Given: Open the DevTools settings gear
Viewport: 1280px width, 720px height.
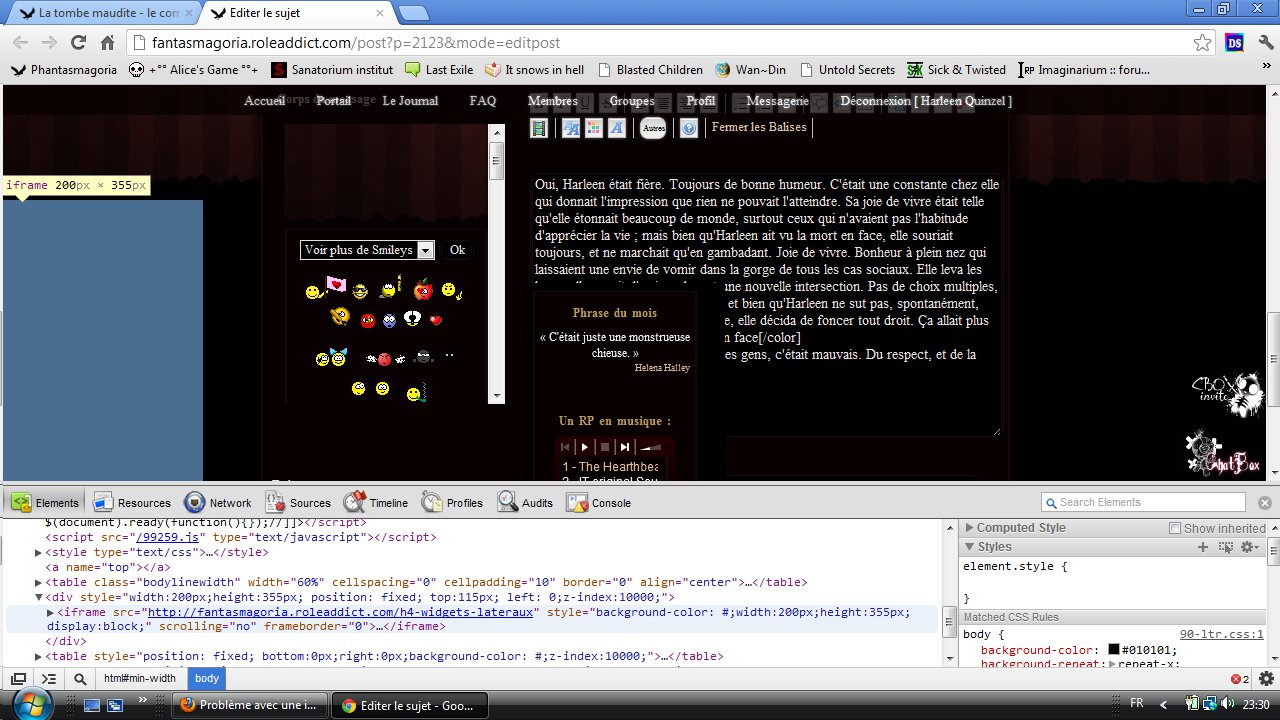Looking at the screenshot, I should tap(1266, 678).
